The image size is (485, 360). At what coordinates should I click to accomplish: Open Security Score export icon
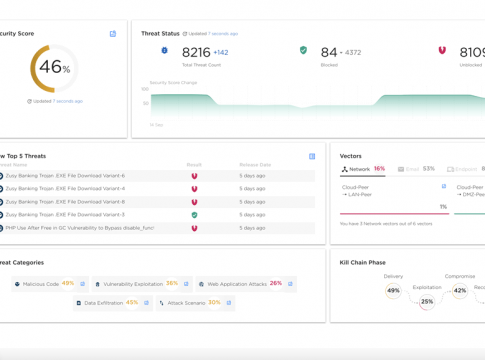point(113,34)
